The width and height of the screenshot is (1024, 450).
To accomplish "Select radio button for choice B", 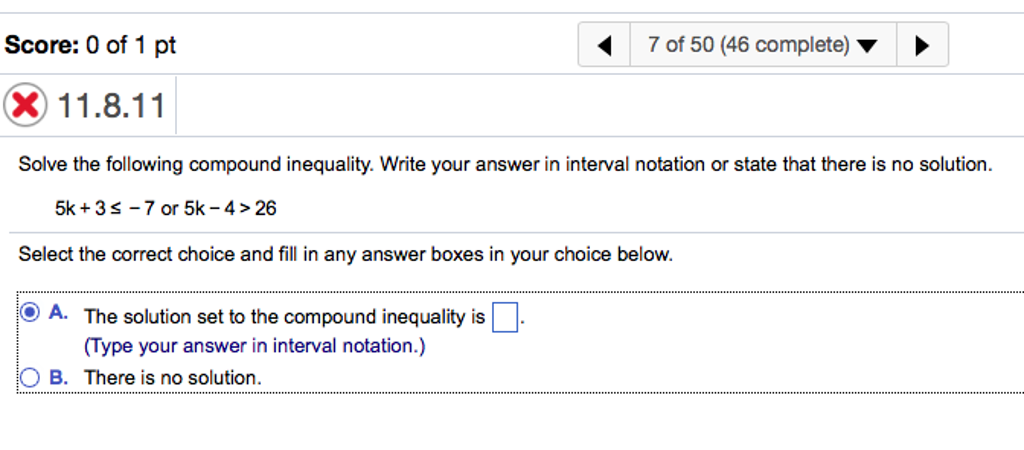I will tap(30, 378).
